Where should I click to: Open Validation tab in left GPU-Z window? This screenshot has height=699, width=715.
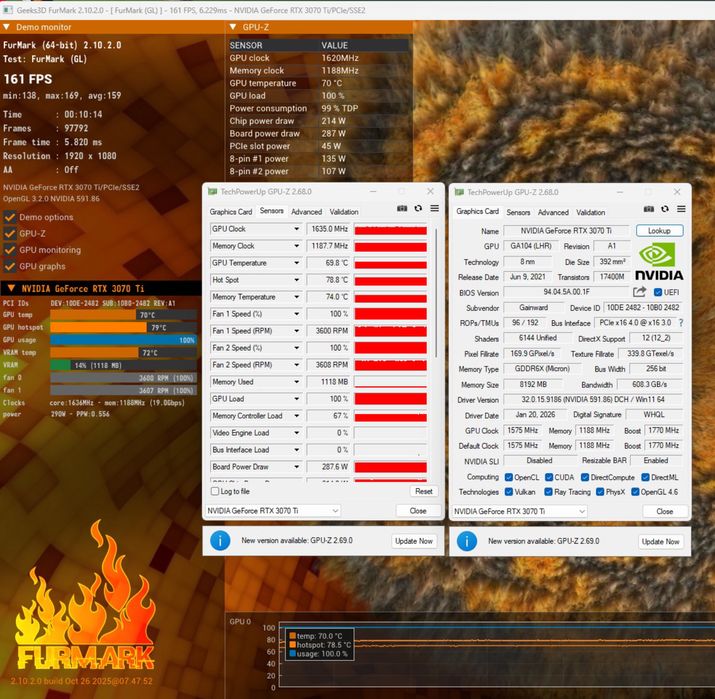coord(344,212)
